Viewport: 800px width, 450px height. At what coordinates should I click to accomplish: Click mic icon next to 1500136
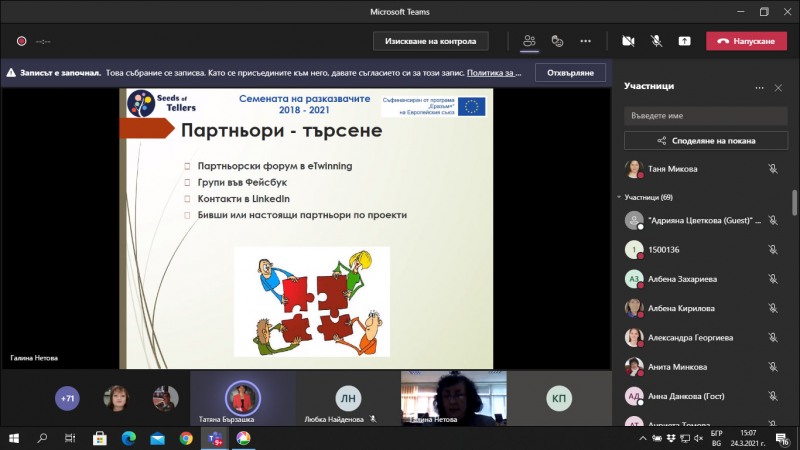tap(773, 249)
